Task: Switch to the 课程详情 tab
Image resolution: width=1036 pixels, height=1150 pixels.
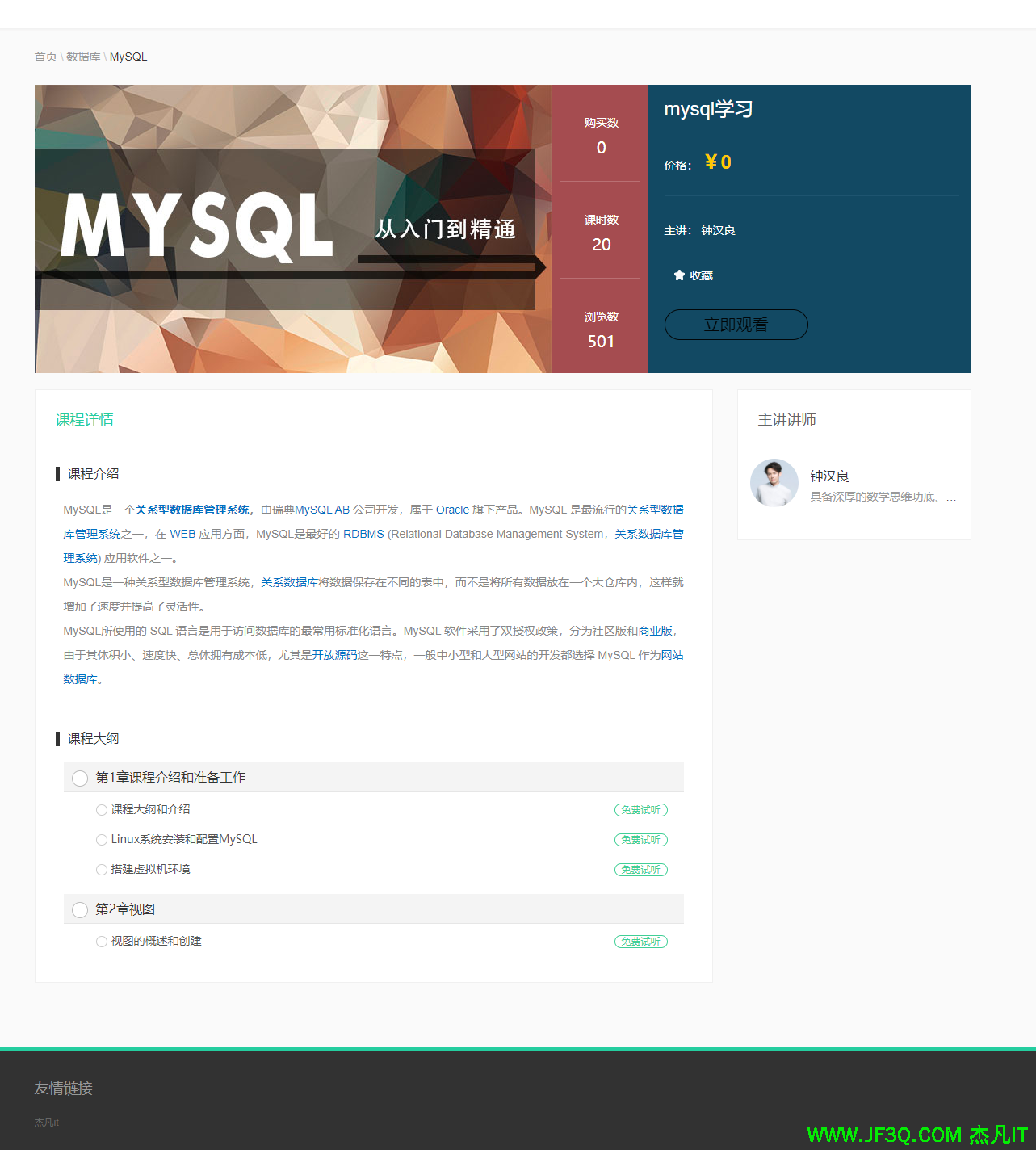Action: click(85, 420)
